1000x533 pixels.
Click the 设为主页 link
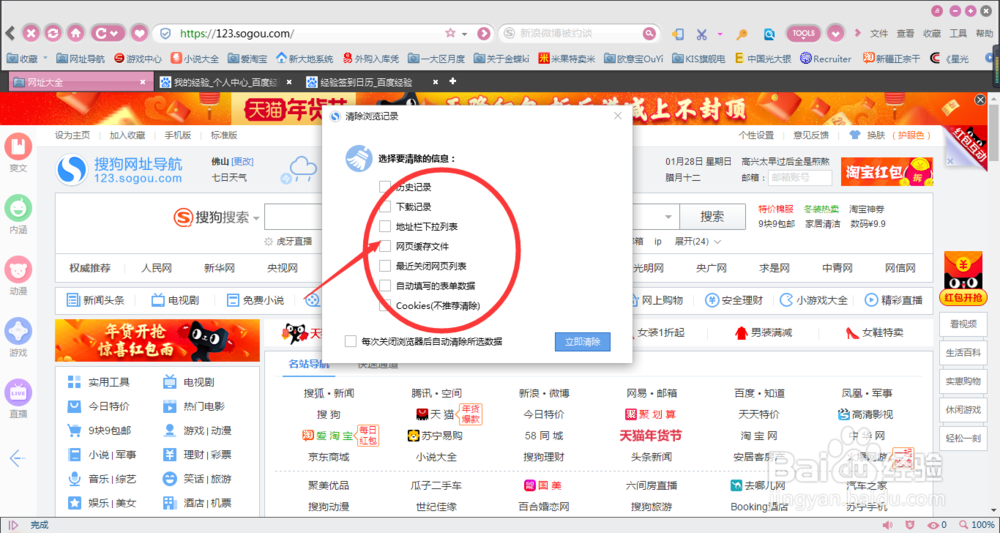[x=72, y=135]
